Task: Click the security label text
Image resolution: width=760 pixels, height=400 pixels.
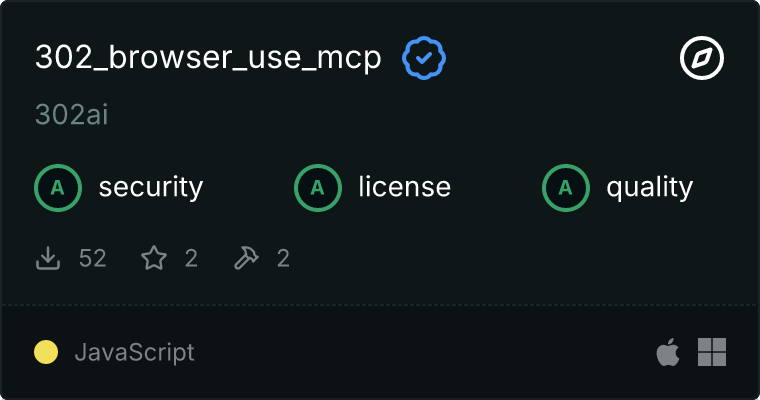Action: pyautogui.click(x=151, y=188)
